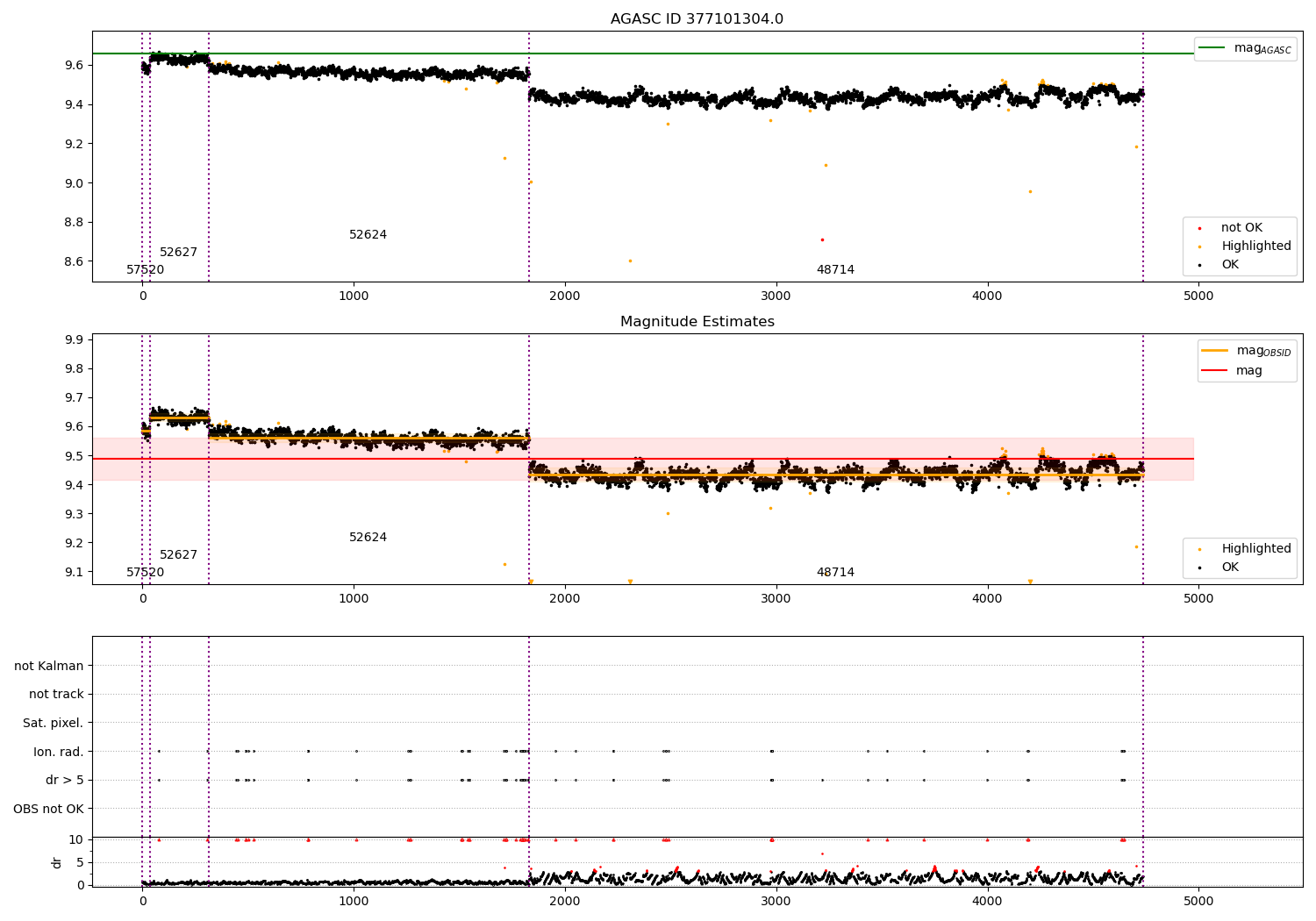Click the 'not track' row label
Screen dimensions: 1316x921
click(56, 694)
